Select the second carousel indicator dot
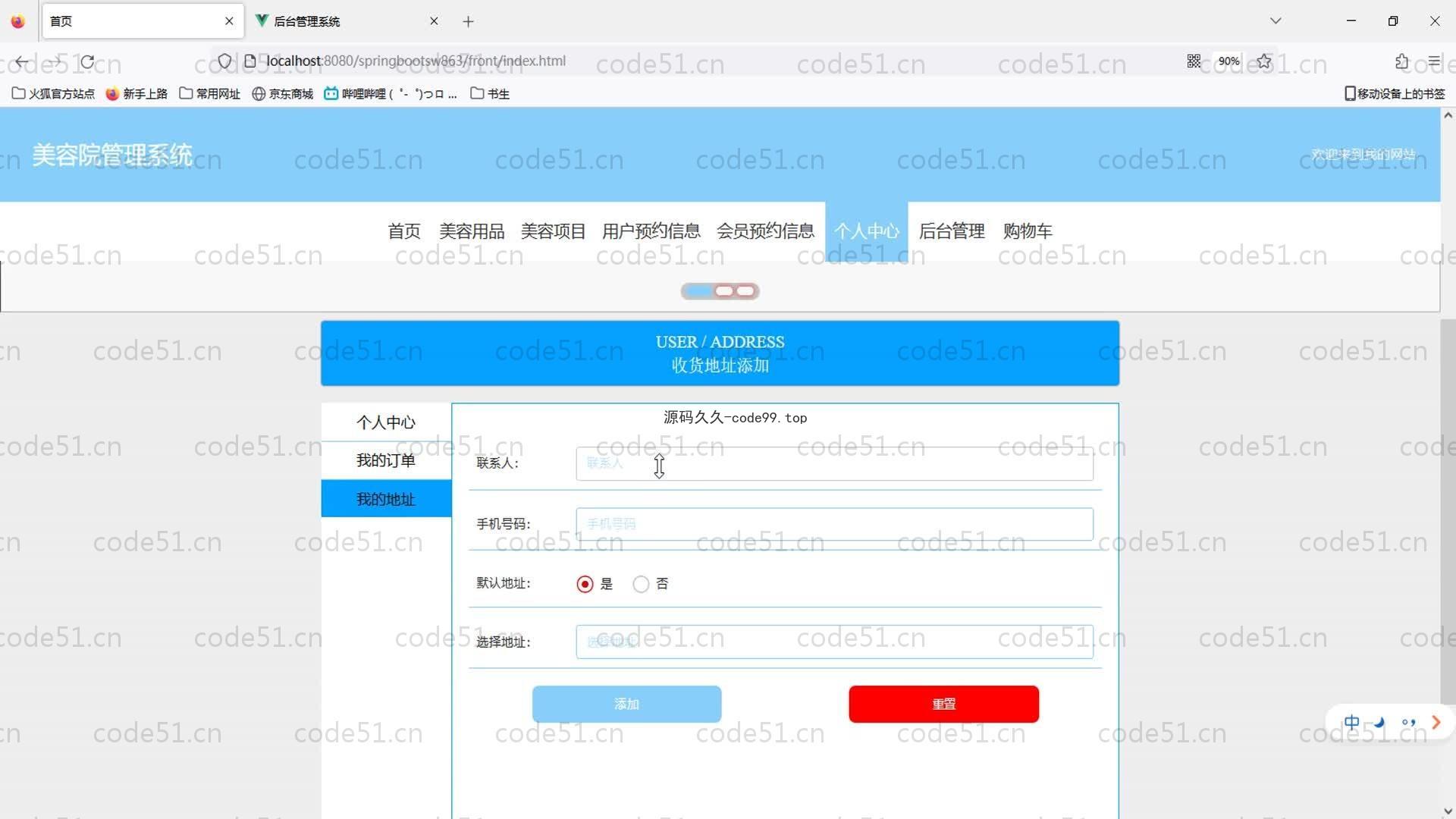Viewport: 1456px width, 819px height. pyautogui.click(x=724, y=291)
